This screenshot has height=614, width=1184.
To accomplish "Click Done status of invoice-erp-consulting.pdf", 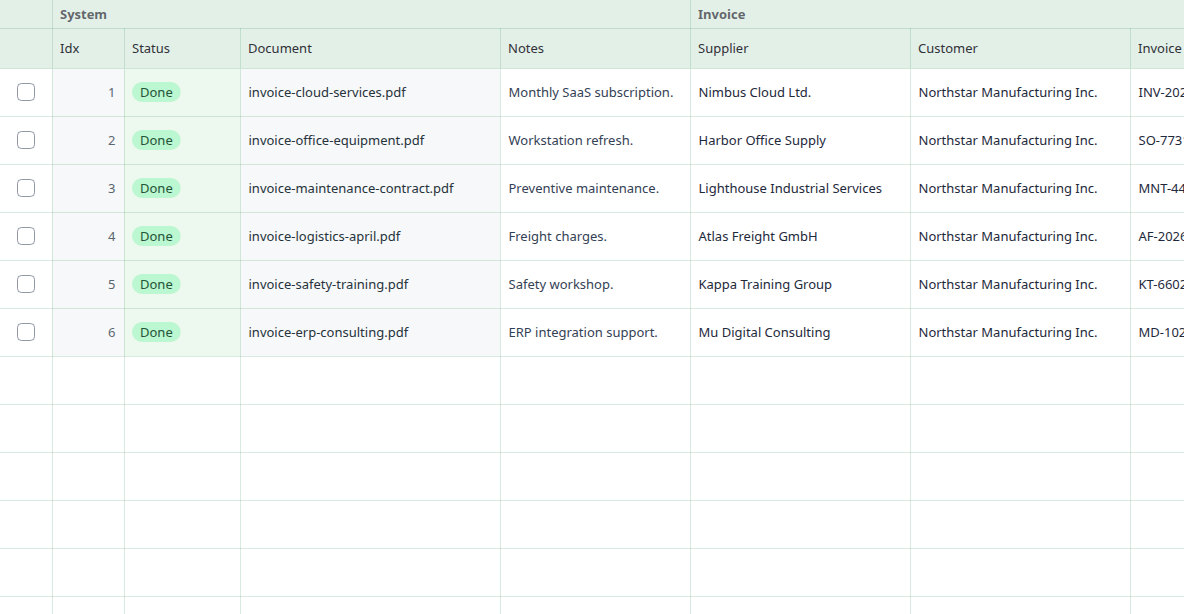I will click(x=156, y=332).
